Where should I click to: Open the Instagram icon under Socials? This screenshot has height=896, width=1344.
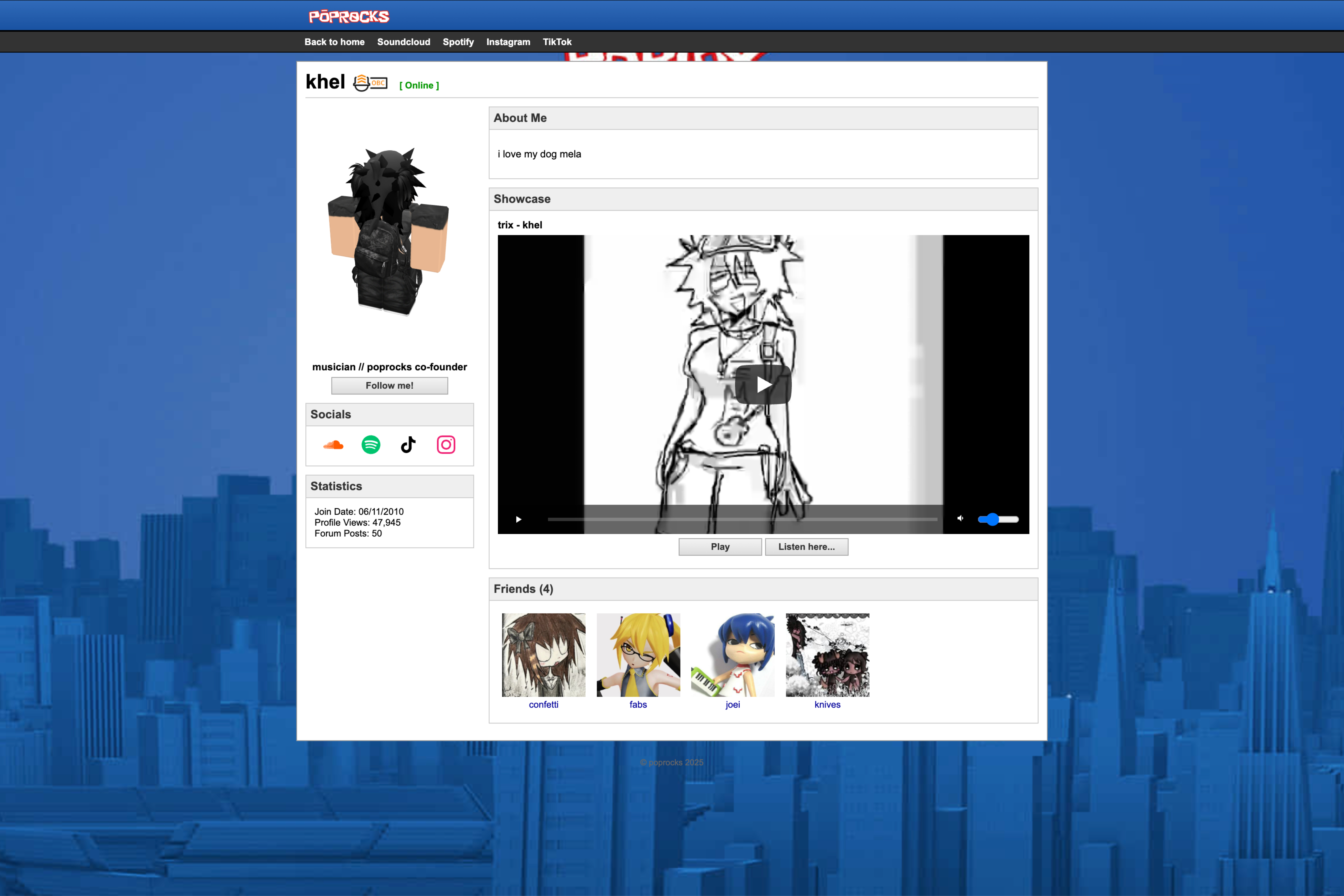point(446,445)
